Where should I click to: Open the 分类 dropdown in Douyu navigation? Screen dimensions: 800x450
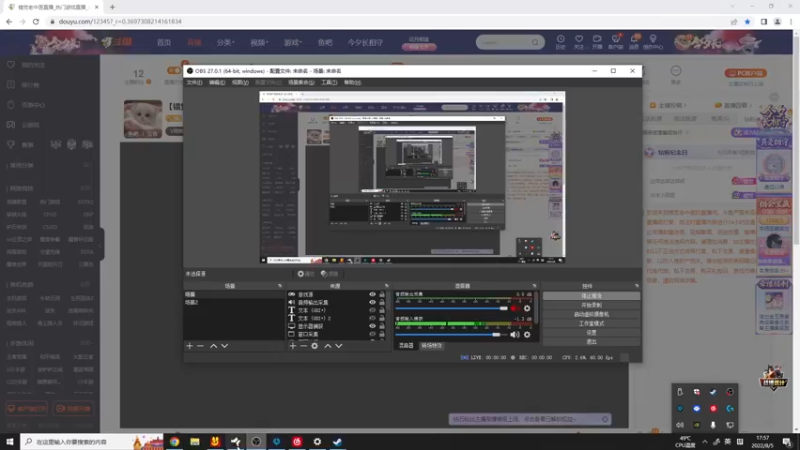225,43
